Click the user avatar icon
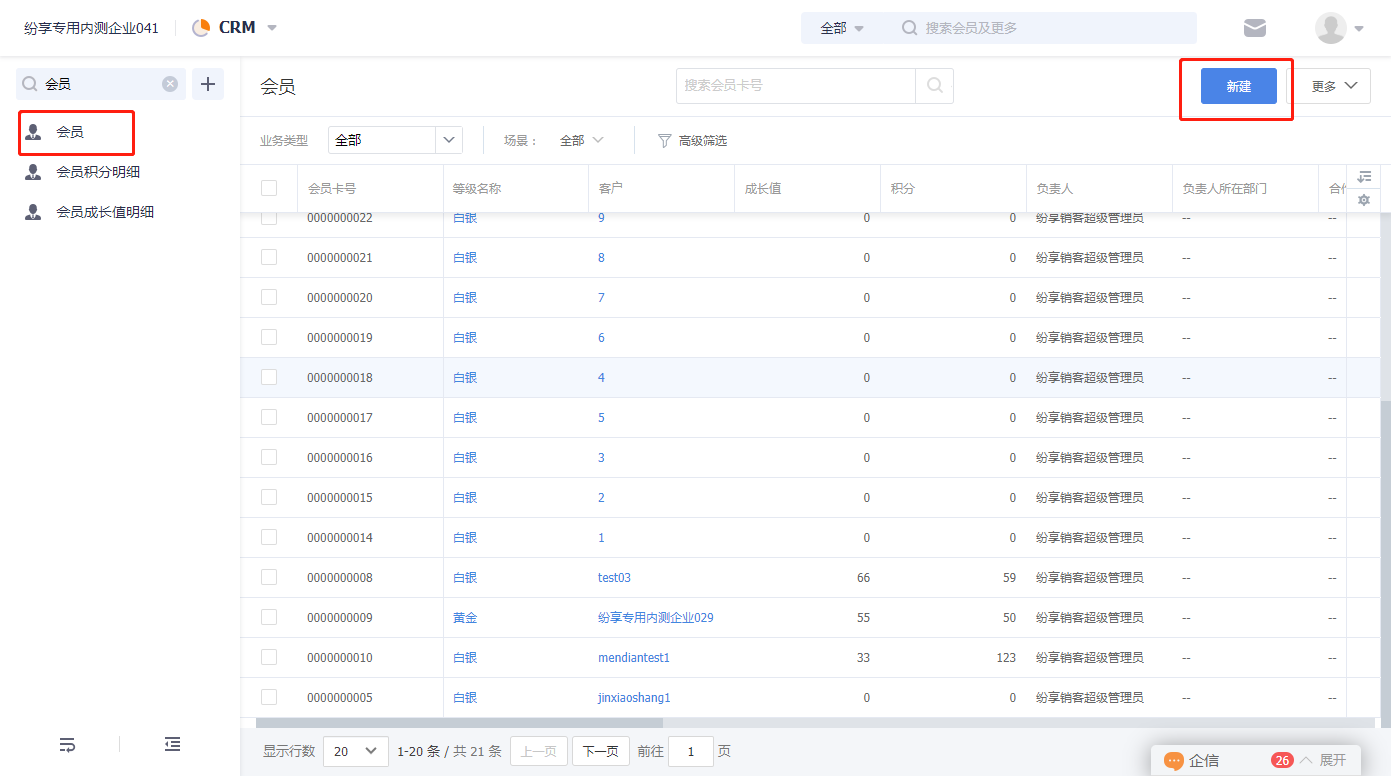 (1331, 28)
